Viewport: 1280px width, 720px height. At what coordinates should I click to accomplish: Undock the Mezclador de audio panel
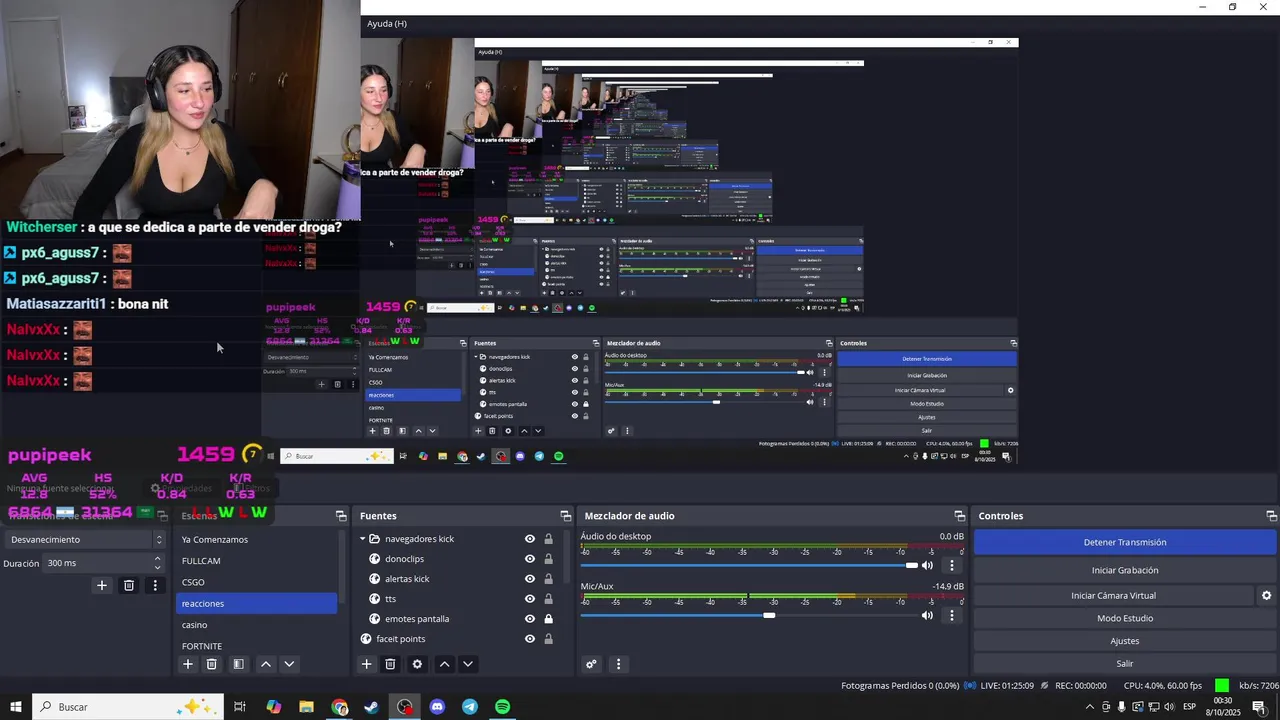960,516
